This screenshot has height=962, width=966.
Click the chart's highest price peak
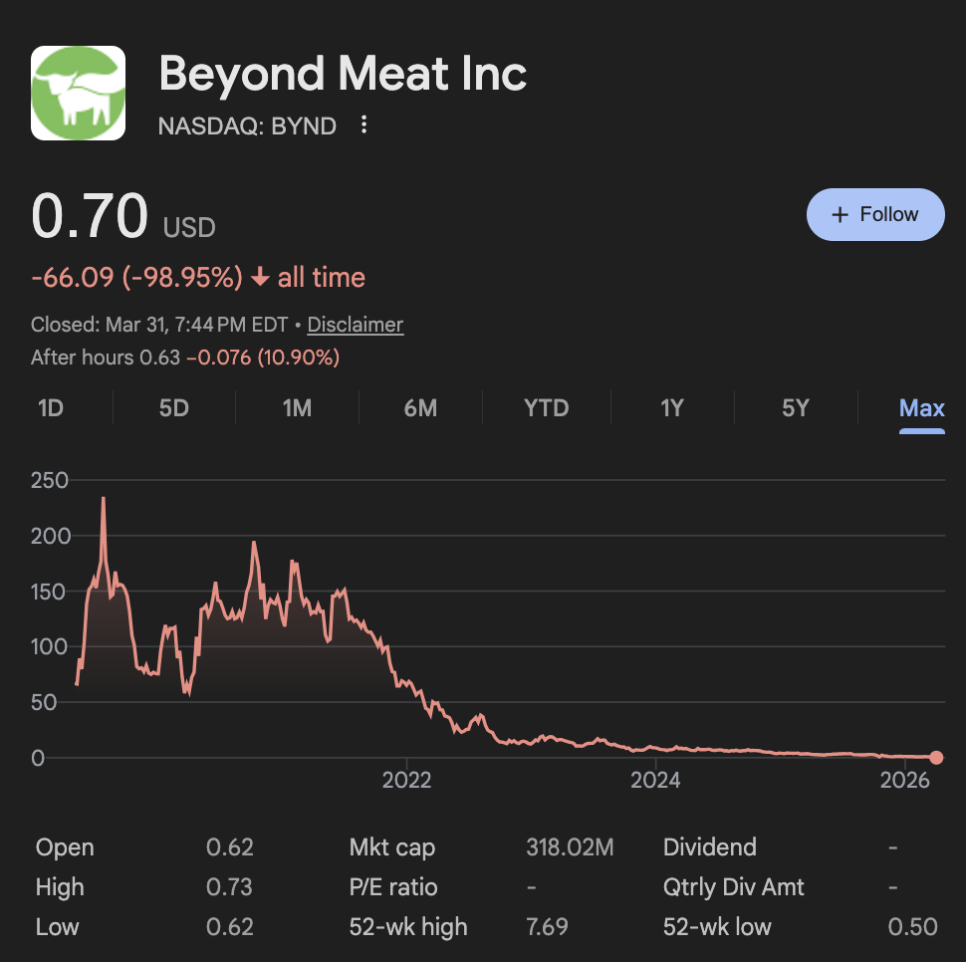tap(103, 499)
